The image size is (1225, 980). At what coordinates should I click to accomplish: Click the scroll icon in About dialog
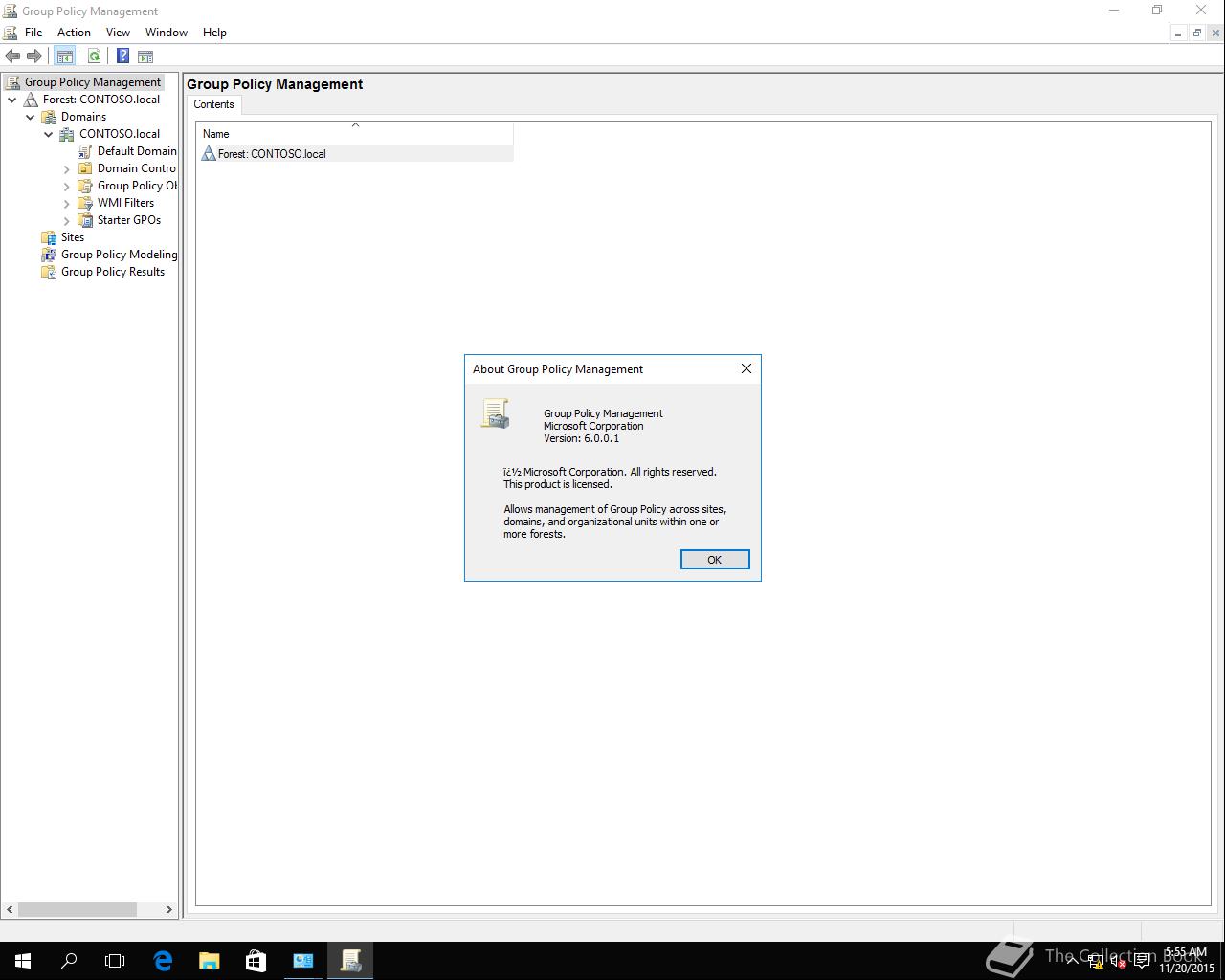click(x=495, y=413)
